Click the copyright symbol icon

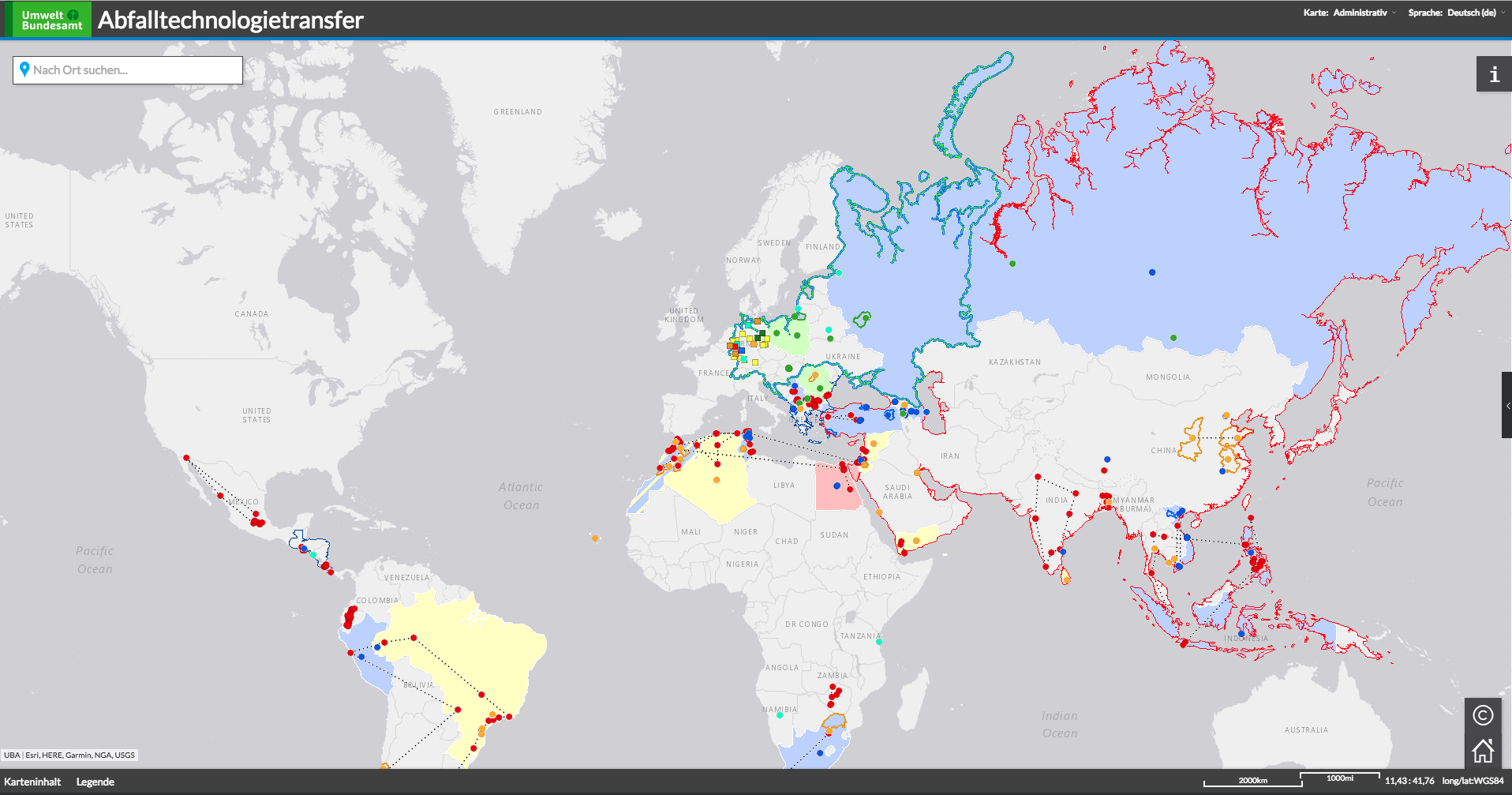point(1483,715)
